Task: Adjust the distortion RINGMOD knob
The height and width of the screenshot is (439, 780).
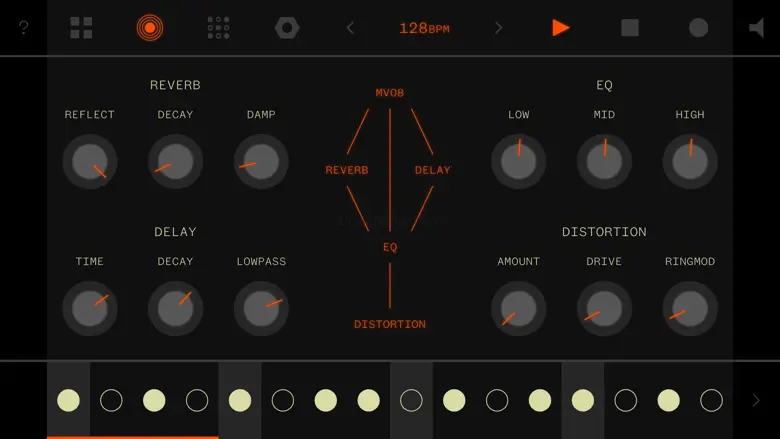Action: click(690, 308)
